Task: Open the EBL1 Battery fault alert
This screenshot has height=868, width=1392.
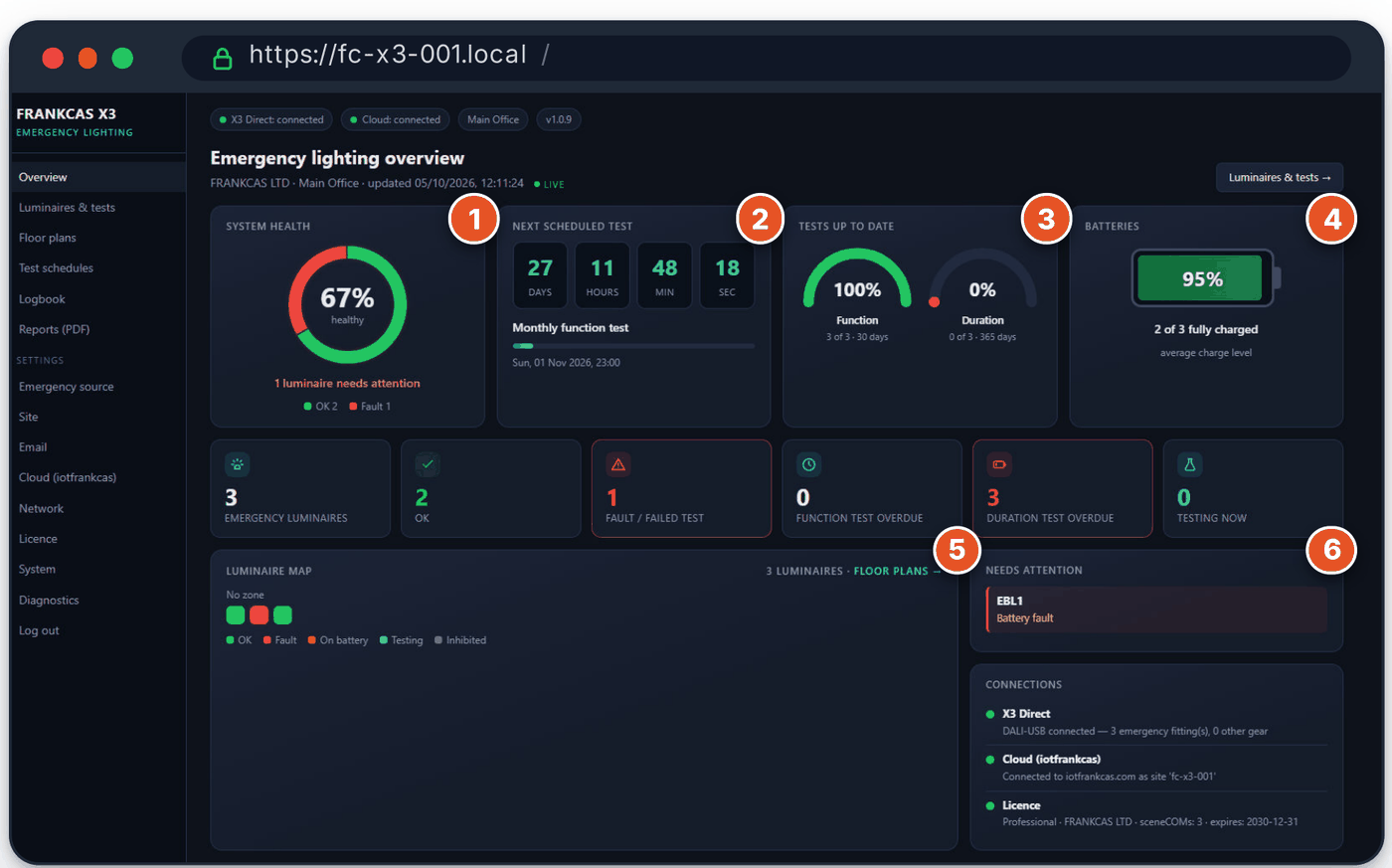Action: pyautogui.click(x=1156, y=609)
